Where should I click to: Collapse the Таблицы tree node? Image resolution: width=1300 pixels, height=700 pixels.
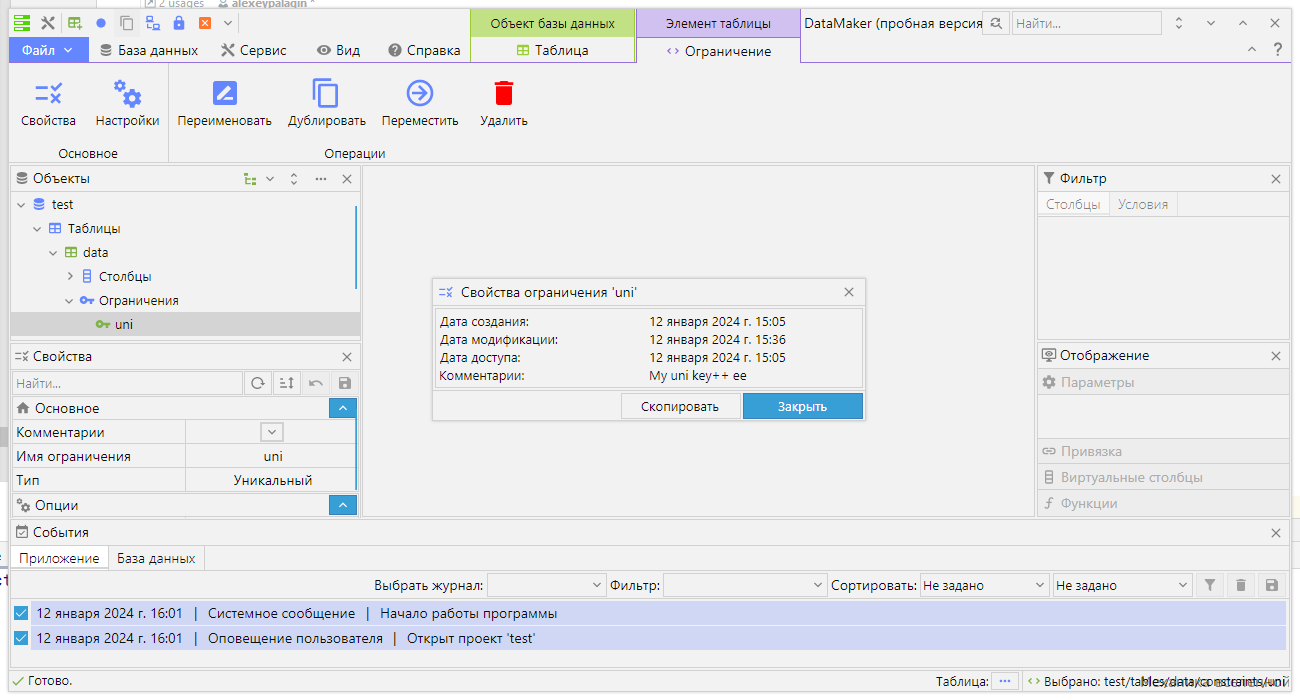click(37, 228)
